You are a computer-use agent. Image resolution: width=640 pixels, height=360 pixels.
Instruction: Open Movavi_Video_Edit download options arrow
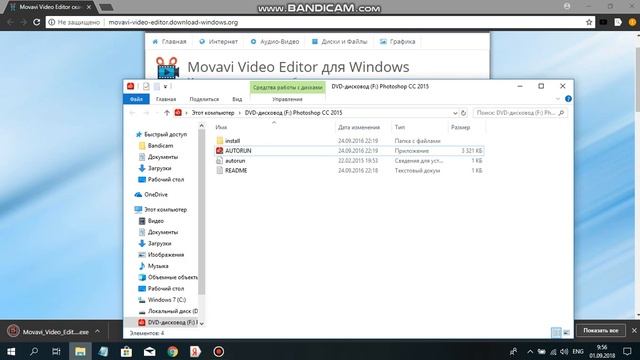click(97, 331)
